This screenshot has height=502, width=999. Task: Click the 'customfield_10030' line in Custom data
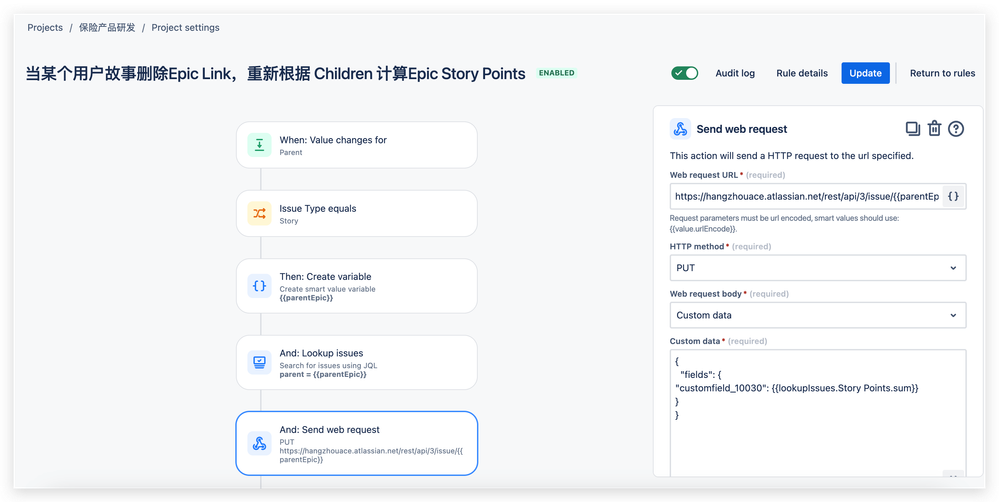pos(796,388)
